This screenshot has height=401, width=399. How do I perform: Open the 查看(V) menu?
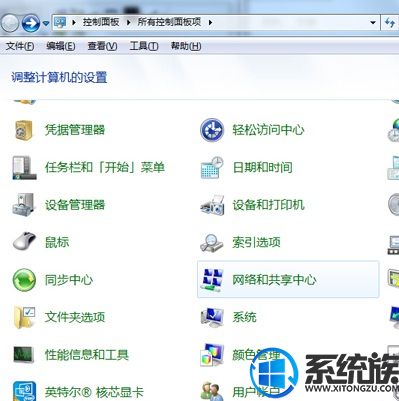click(102, 46)
